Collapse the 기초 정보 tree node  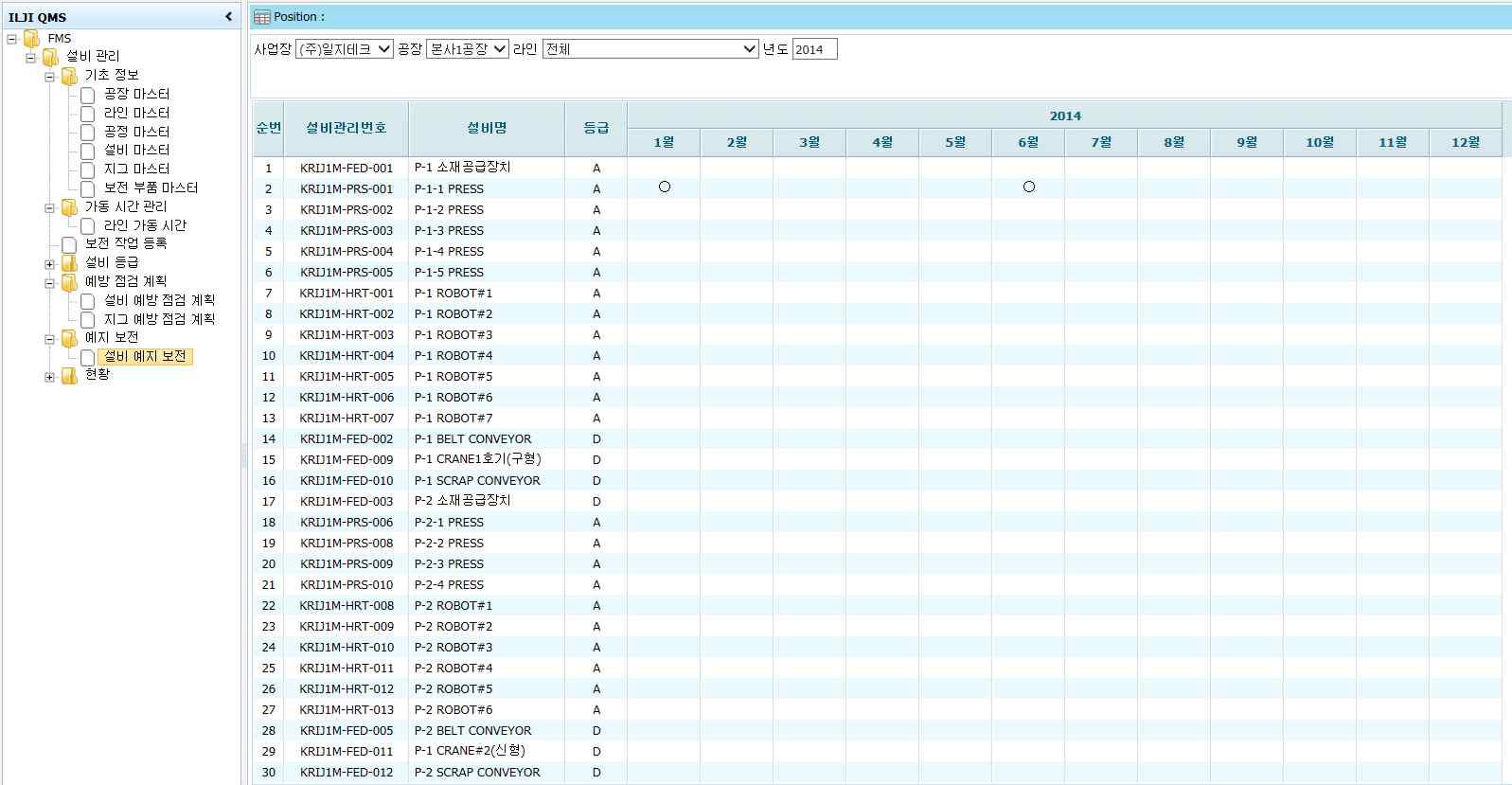click(x=49, y=77)
